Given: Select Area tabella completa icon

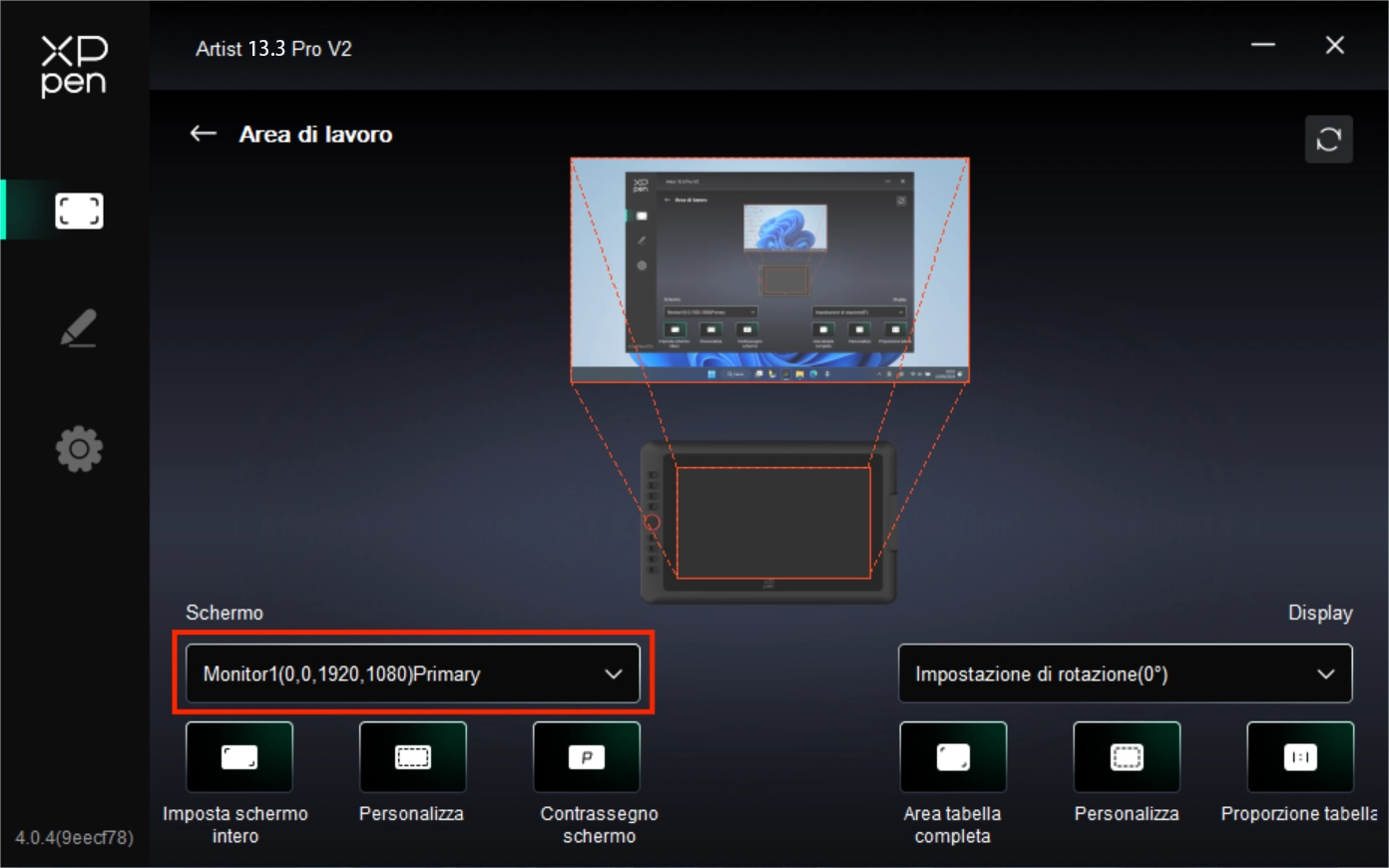Looking at the screenshot, I should pyautogui.click(x=953, y=757).
